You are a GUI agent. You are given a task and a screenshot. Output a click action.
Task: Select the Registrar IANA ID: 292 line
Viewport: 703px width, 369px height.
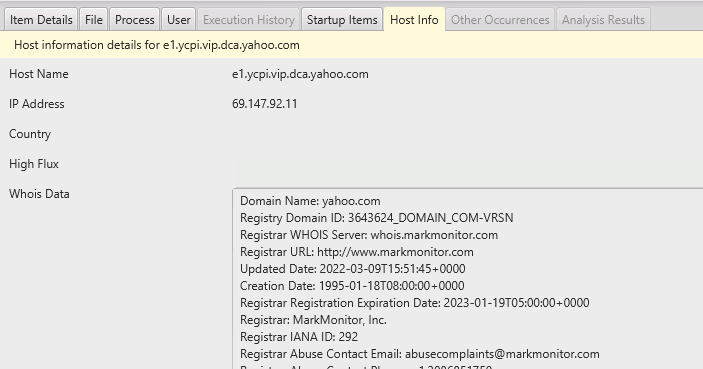coord(299,337)
